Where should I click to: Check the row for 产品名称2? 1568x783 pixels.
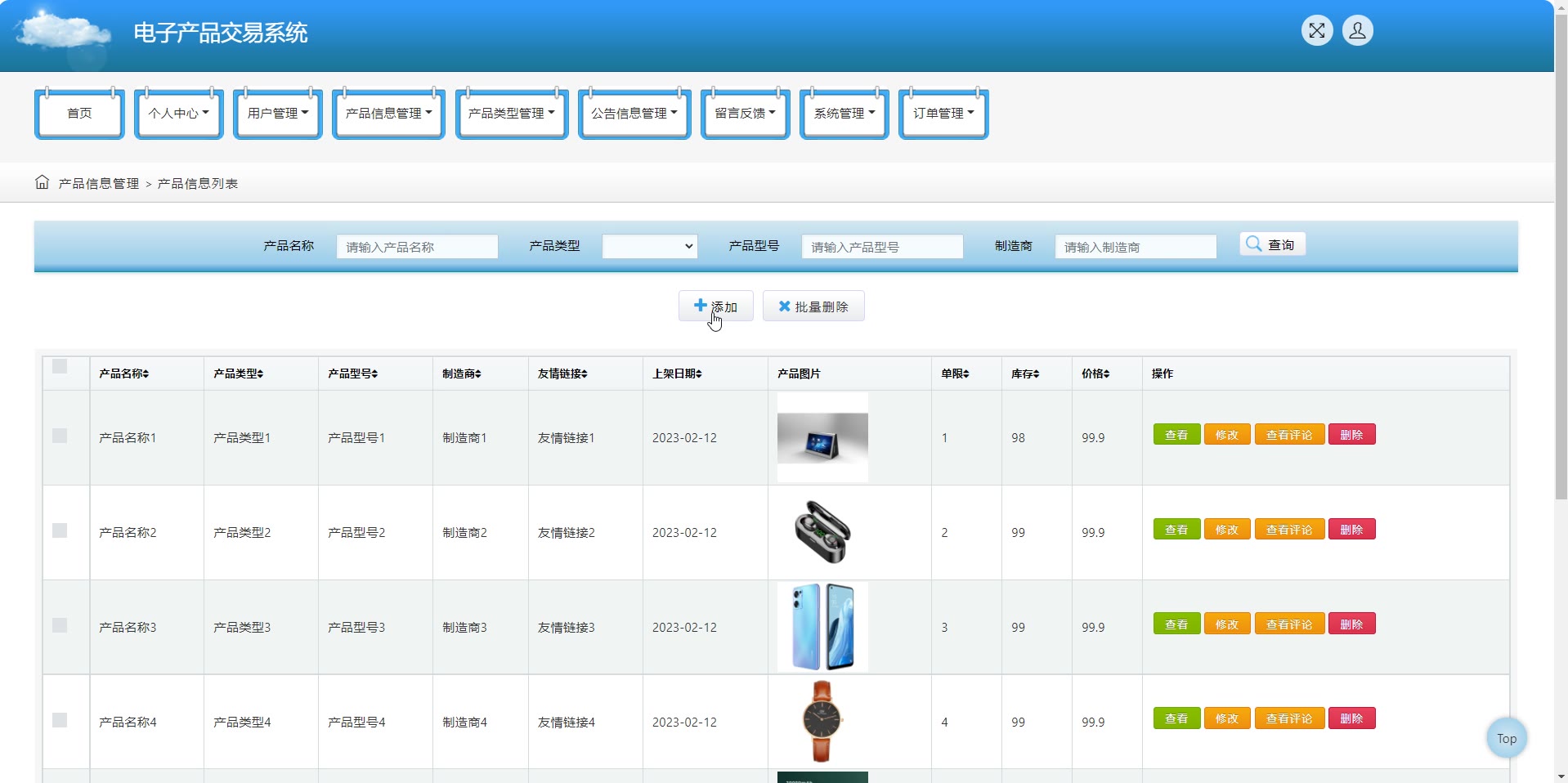(60, 530)
